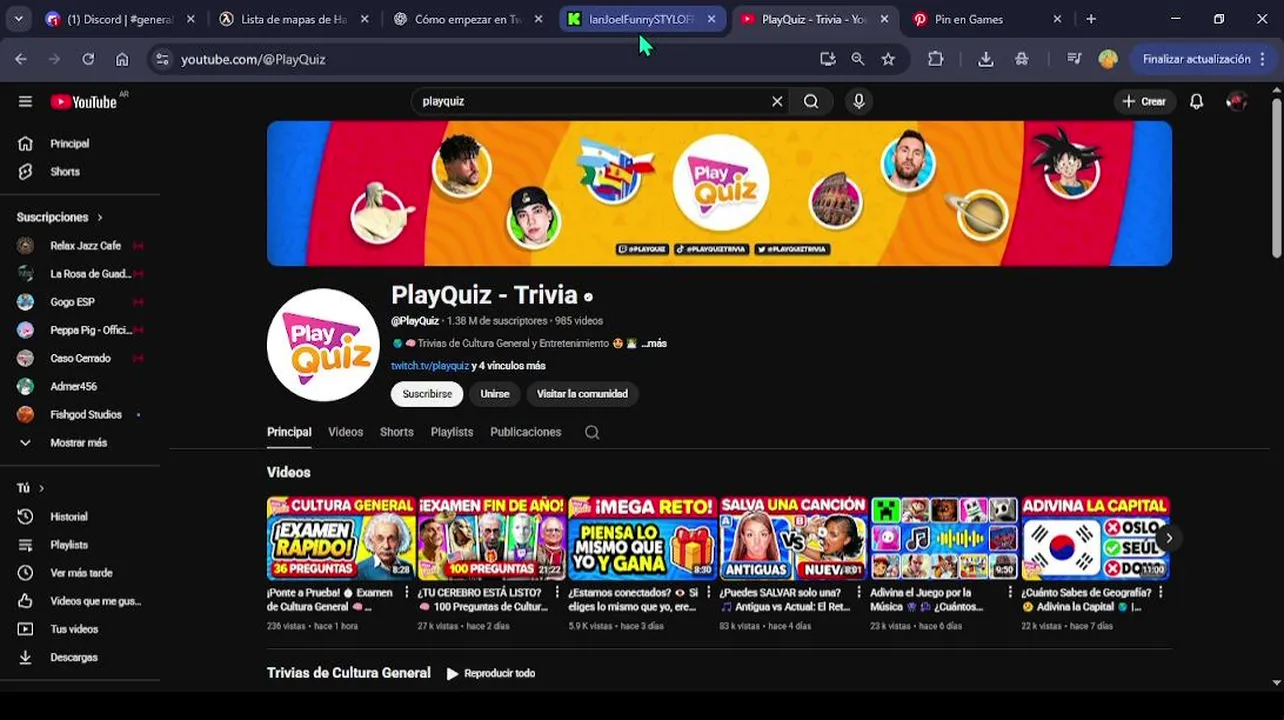This screenshot has height=720, width=1284.
Task: Switch to channel Shorts tab
Action: (396, 432)
